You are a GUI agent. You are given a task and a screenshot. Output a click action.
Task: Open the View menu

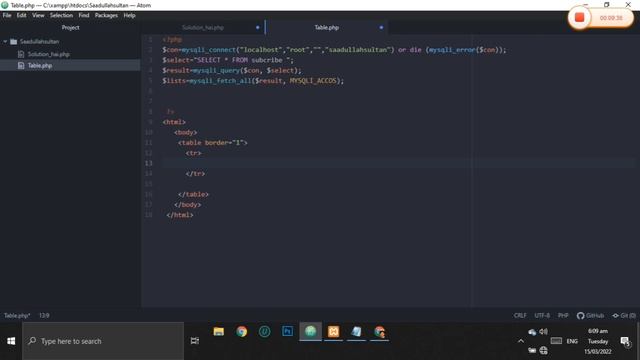pyautogui.click(x=38, y=15)
